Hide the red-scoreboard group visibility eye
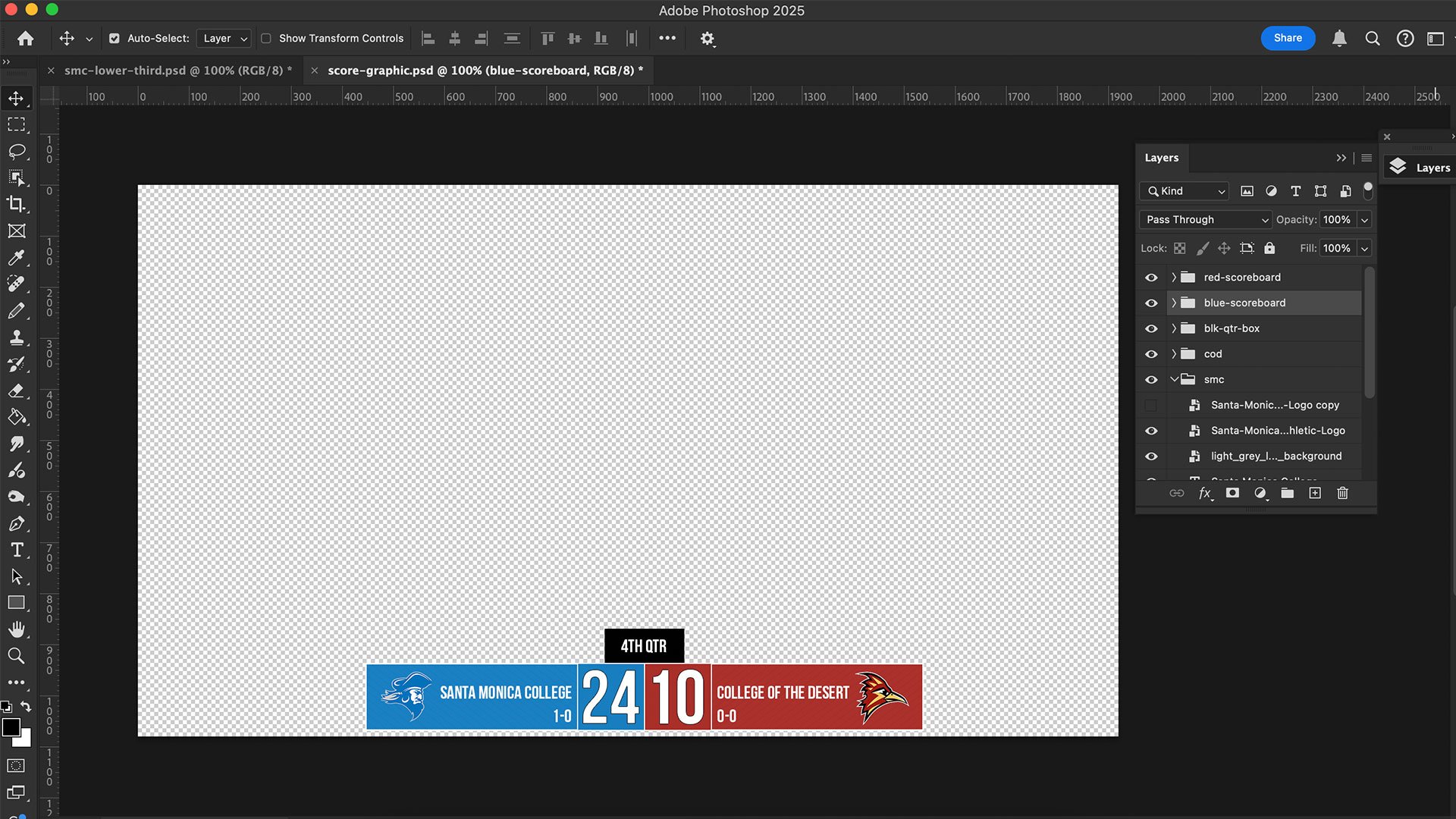Screen dimensions: 1456x819 coord(1151,278)
